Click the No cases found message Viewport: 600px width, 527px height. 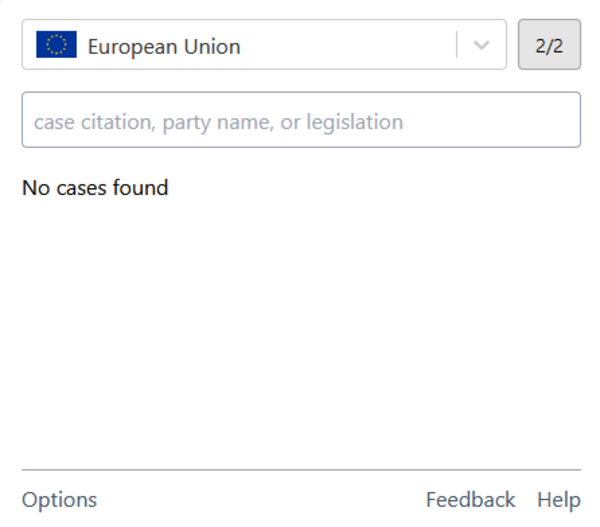tap(95, 188)
